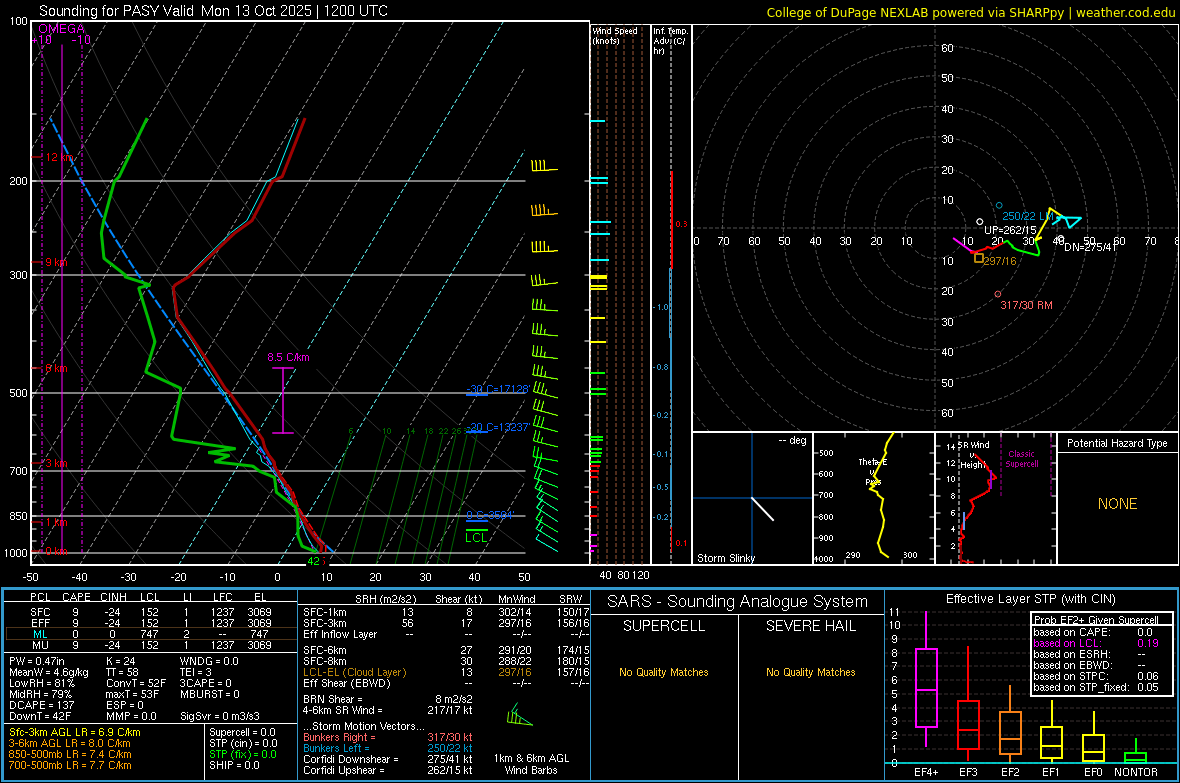Image resolution: width=1180 pixels, height=783 pixels.
Task: Click the '8.5 C/km' lapse rate label
Action: [x=288, y=358]
